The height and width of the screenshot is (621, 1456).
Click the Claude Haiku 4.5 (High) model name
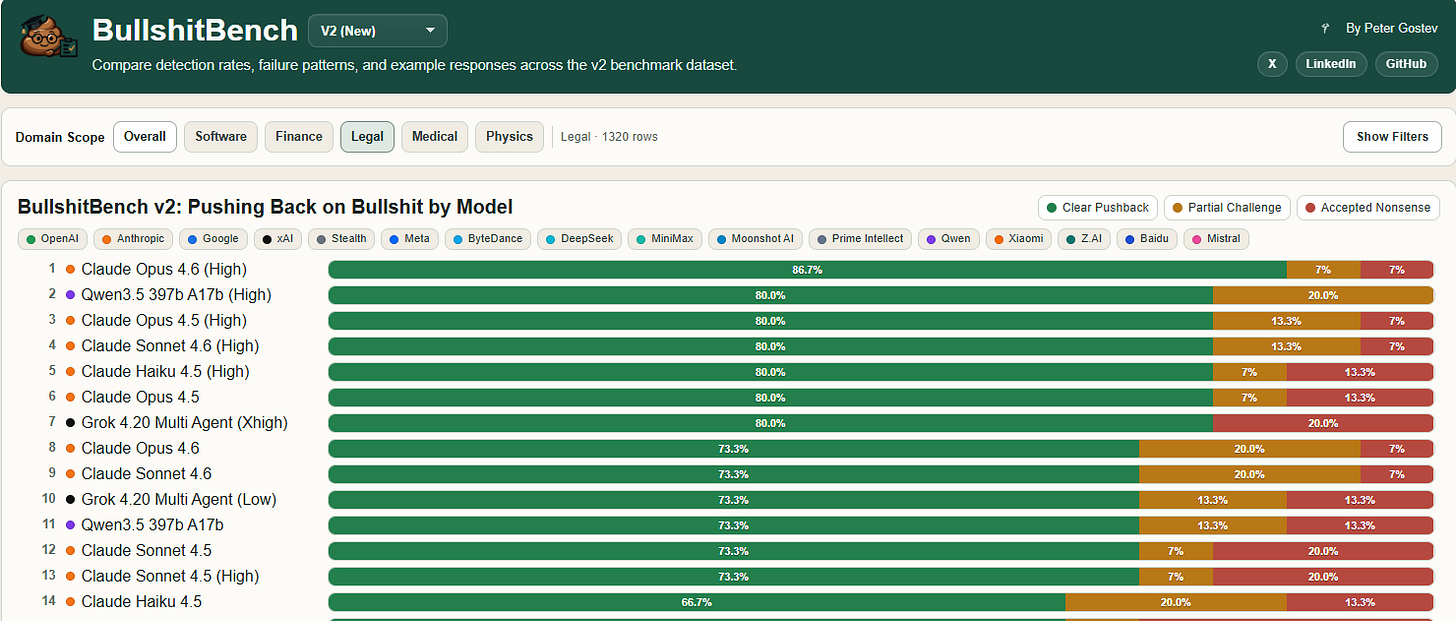pyautogui.click(x=165, y=371)
